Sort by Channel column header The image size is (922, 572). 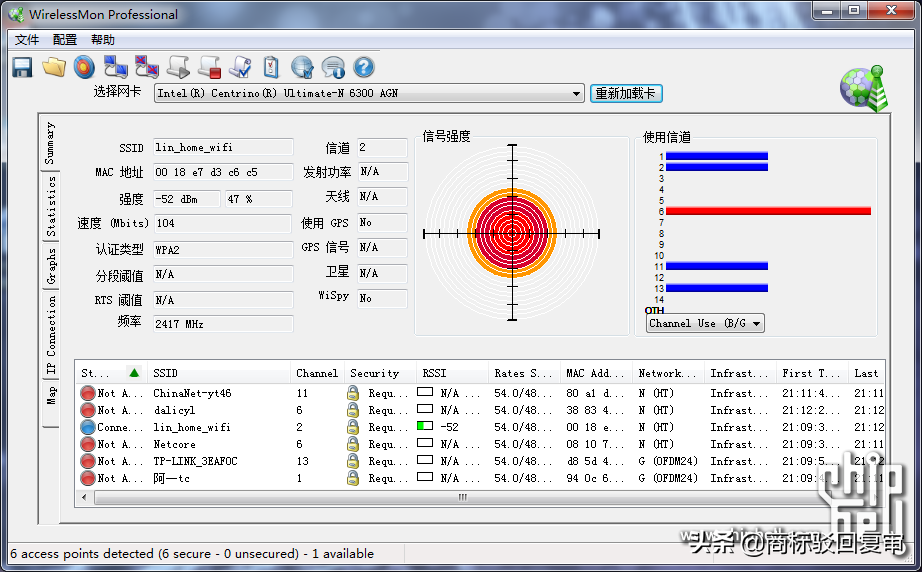pyautogui.click(x=317, y=373)
